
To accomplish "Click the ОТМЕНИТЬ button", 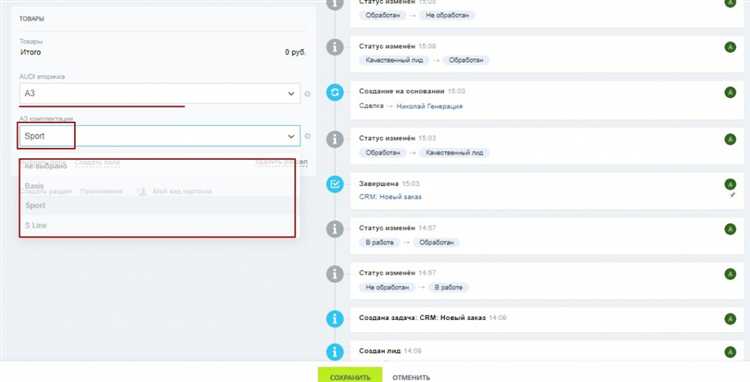I will (x=411, y=378).
